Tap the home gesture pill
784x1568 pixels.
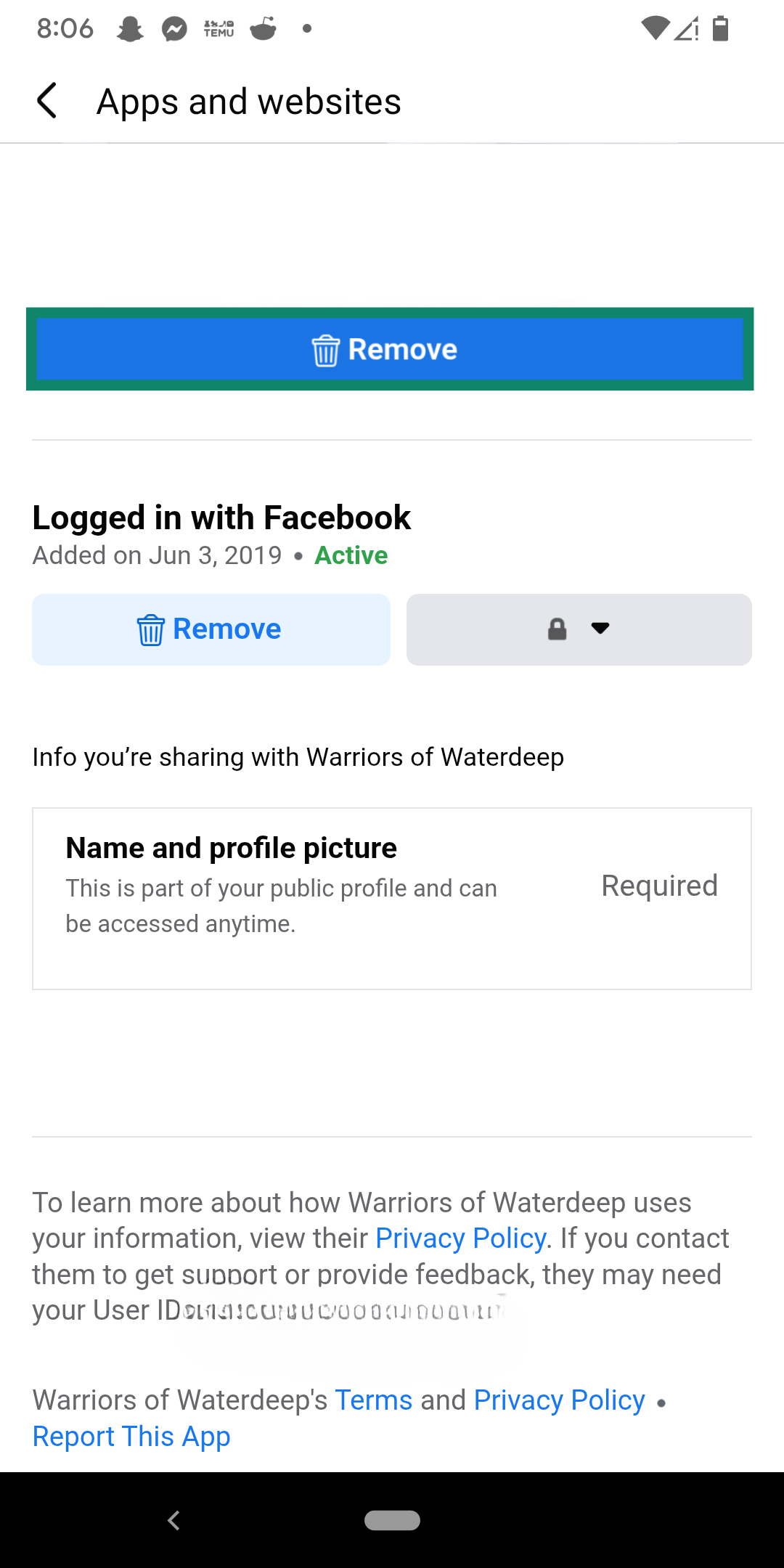(392, 1520)
